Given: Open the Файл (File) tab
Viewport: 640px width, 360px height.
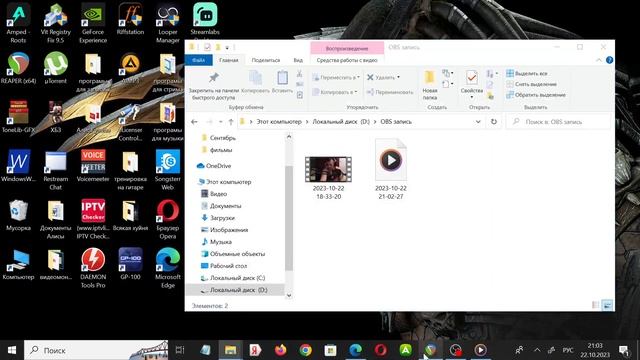Looking at the screenshot, I should click(x=198, y=60).
